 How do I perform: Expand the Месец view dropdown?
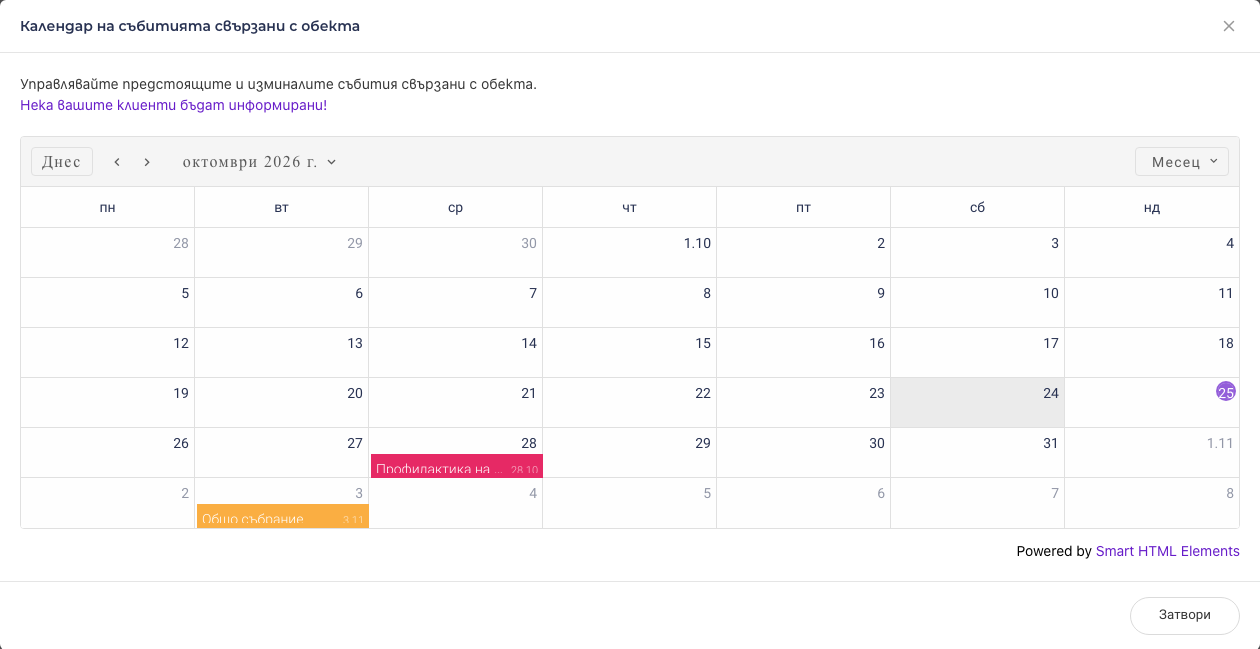click(x=1182, y=162)
